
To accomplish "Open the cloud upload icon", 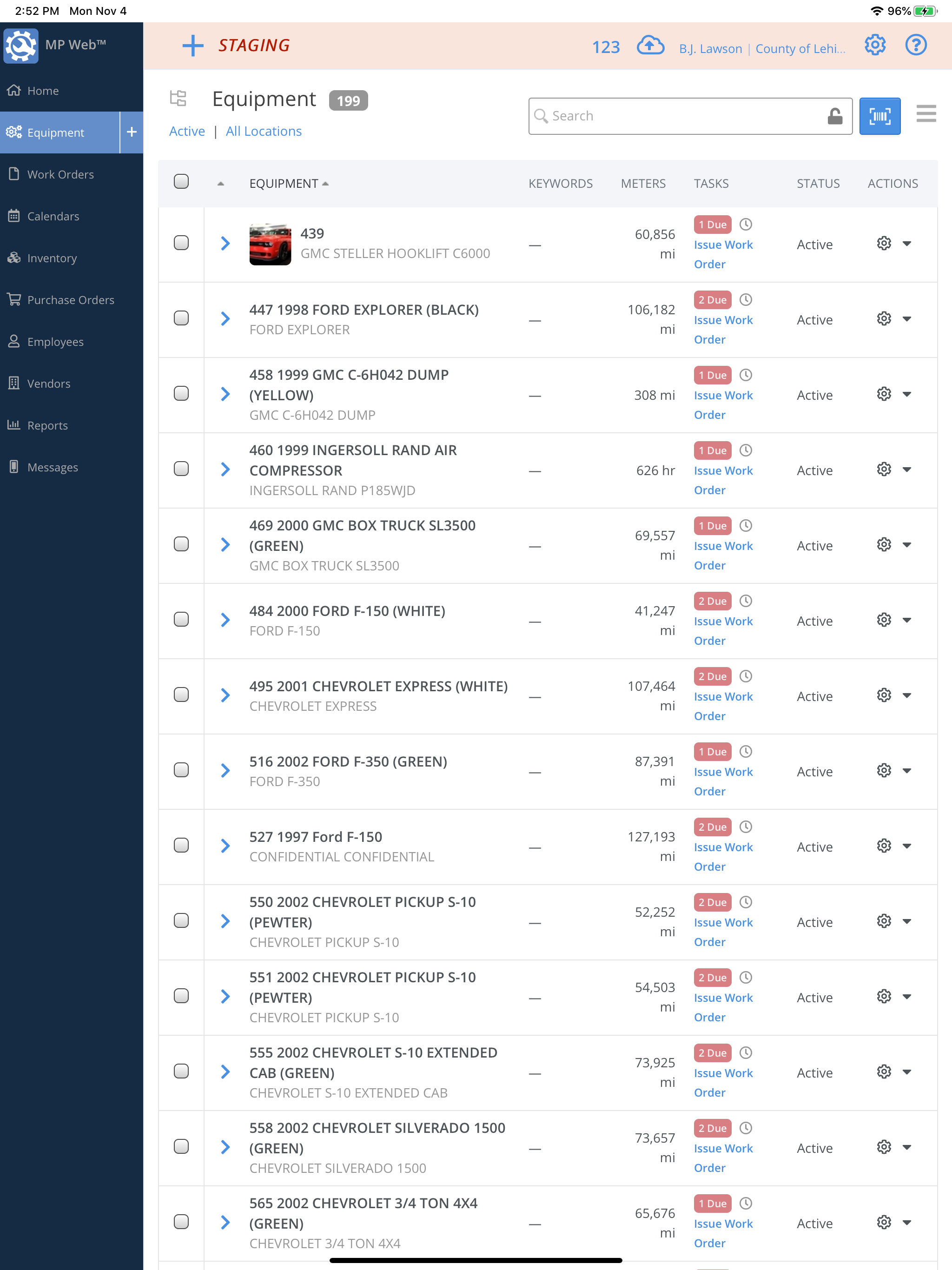I will tap(650, 46).
